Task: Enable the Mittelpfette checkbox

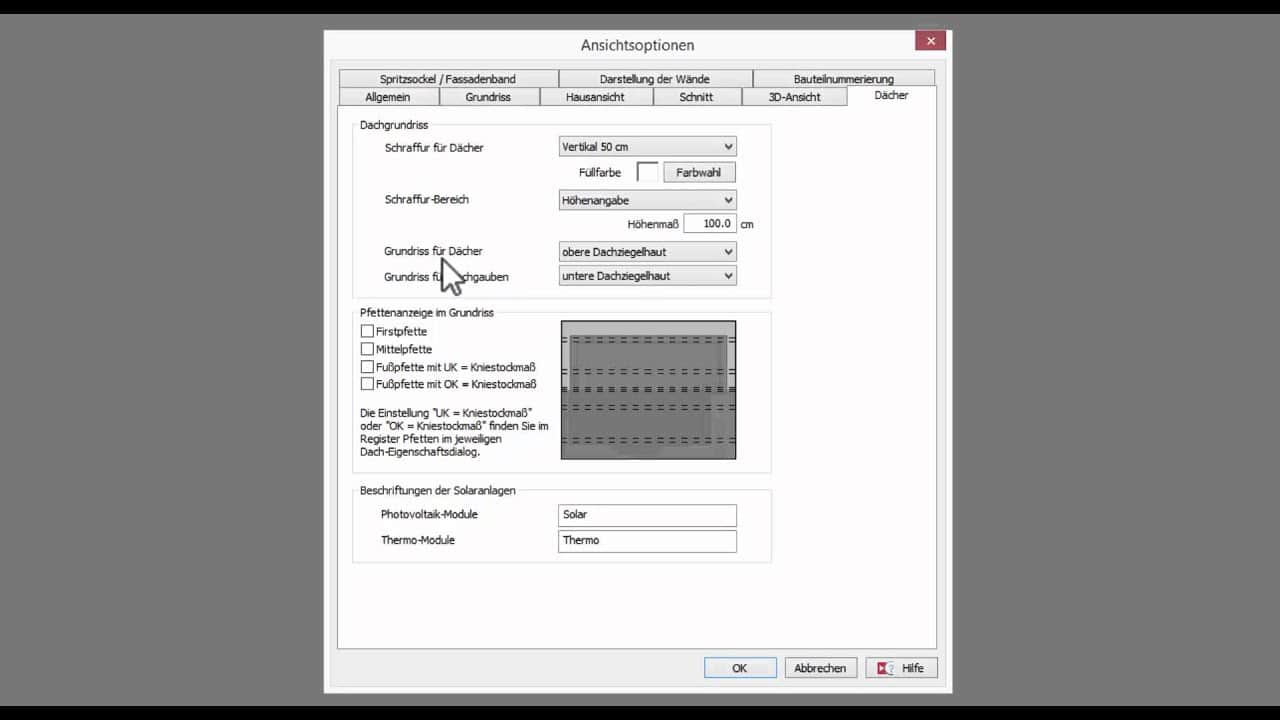Action: coord(367,349)
